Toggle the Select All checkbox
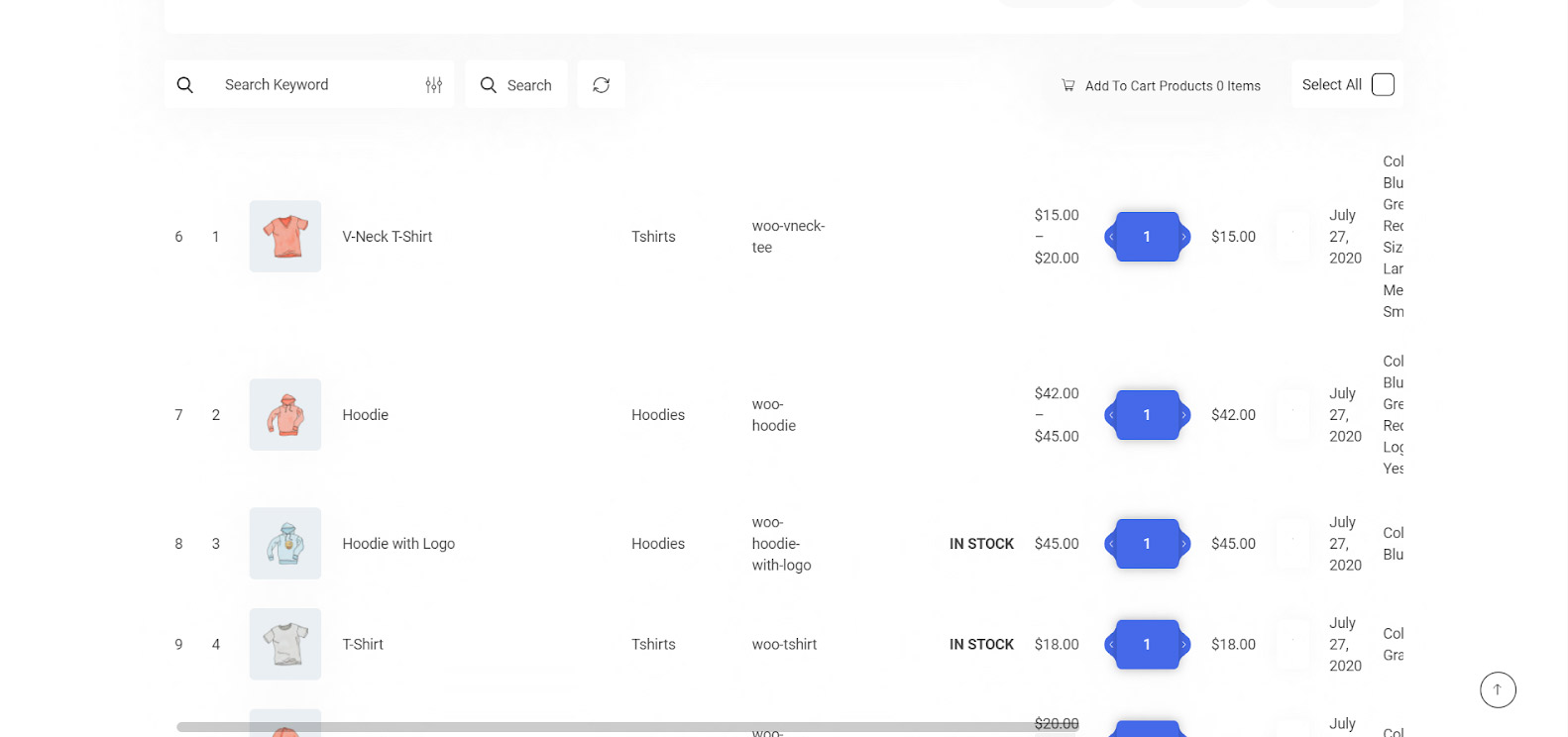This screenshot has width=1568, height=737. pos(1383,85)
